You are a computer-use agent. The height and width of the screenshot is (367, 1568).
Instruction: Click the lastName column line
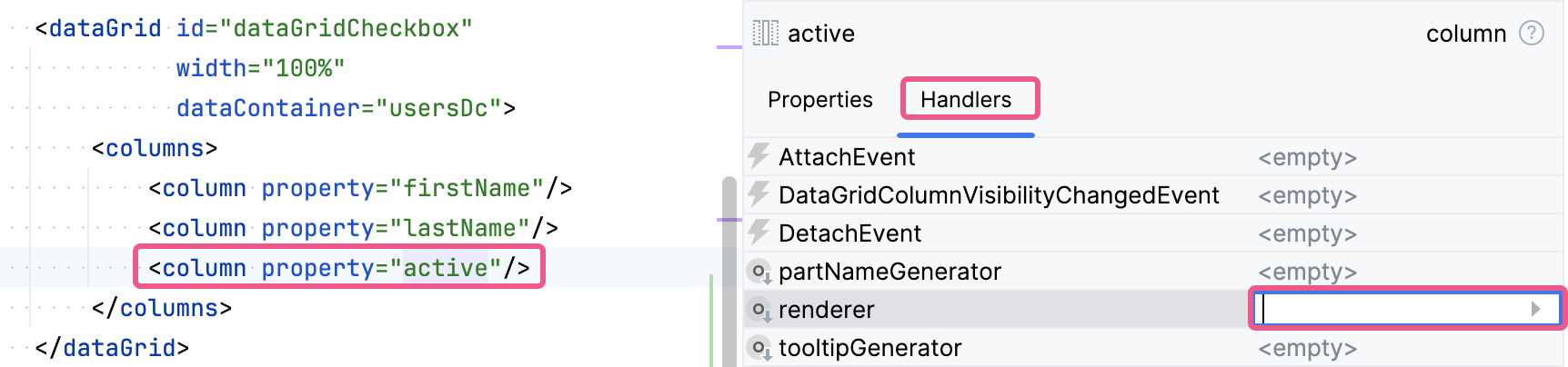(353, 228)
